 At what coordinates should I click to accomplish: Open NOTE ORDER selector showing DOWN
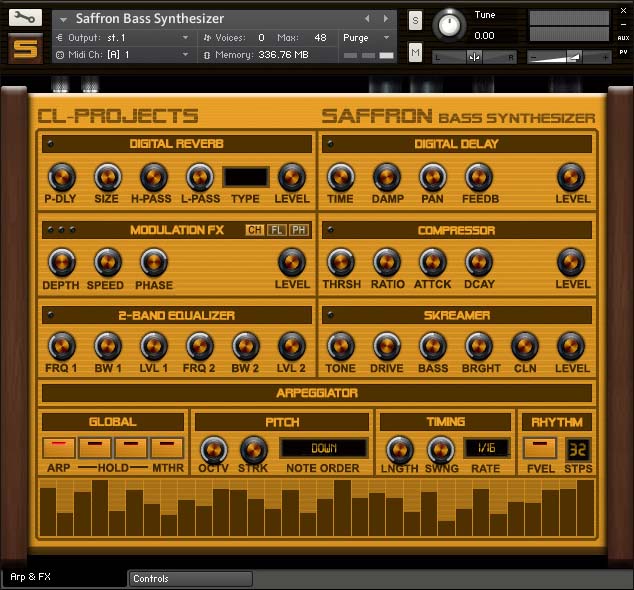(324, 448)
